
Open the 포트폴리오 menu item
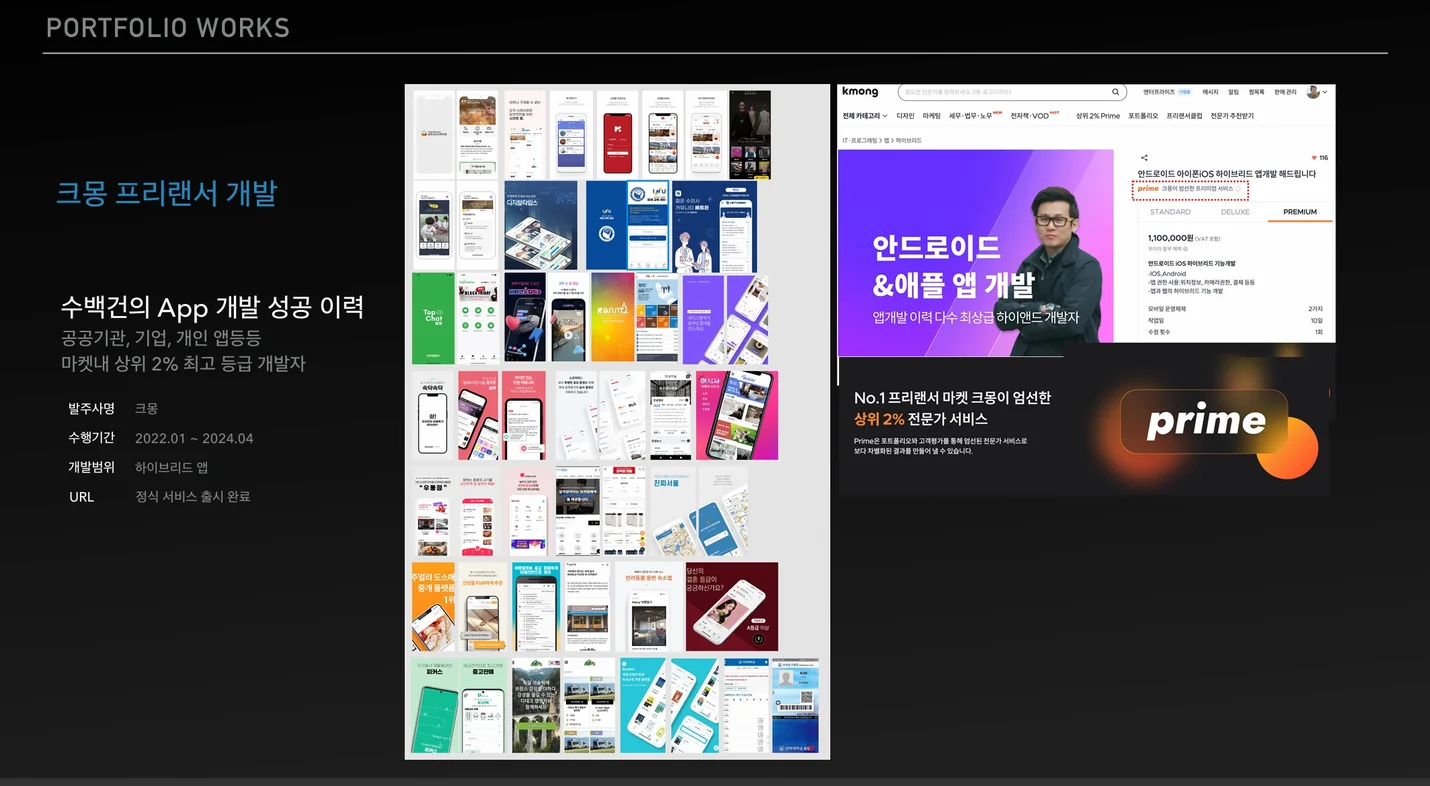1143,116
